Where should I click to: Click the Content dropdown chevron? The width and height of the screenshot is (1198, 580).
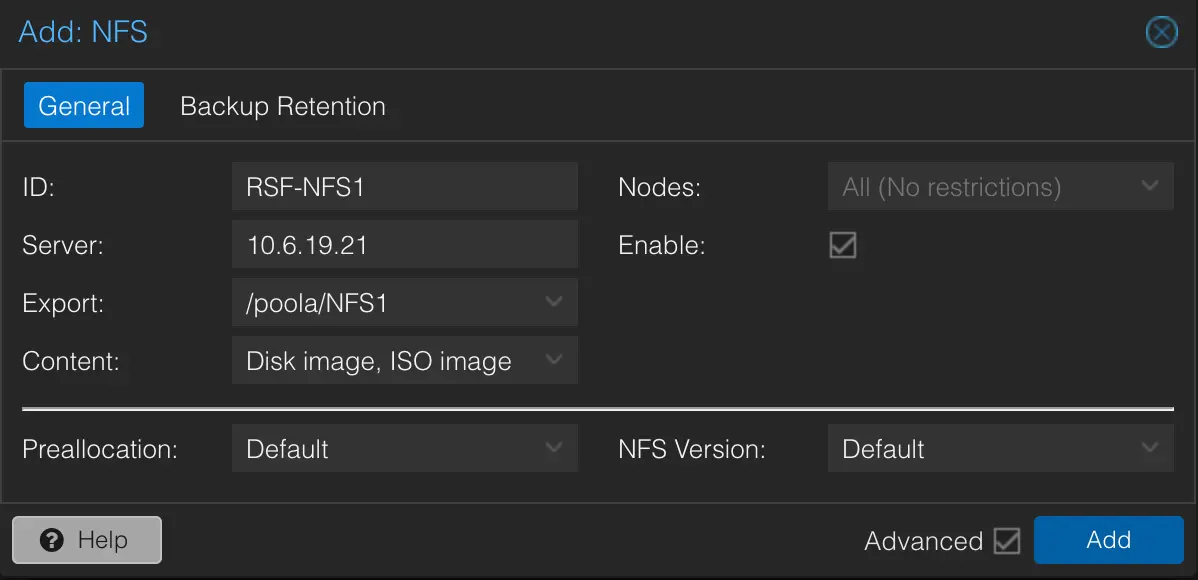pos(555,360)
